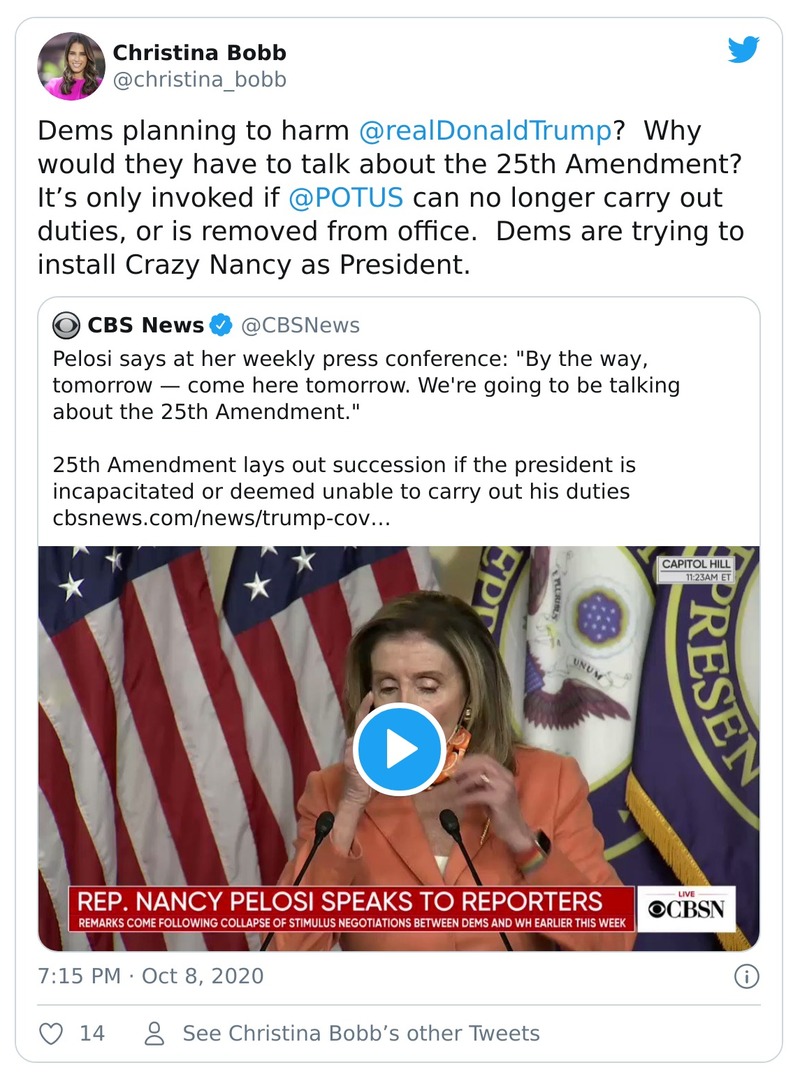Viewport: 800px width, 1079px height.
Task: Click the CBSN live logo in video
Action: coord(686,909)
